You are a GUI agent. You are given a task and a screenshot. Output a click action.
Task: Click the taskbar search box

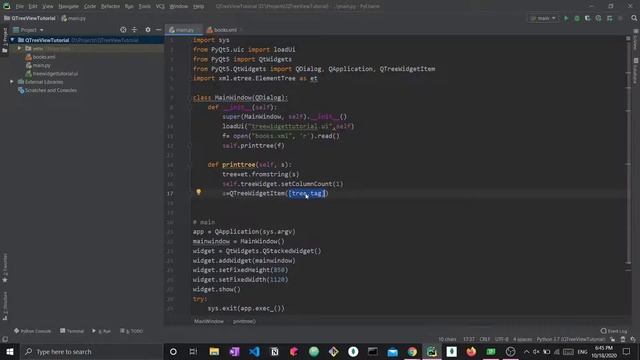coord(91,351)
